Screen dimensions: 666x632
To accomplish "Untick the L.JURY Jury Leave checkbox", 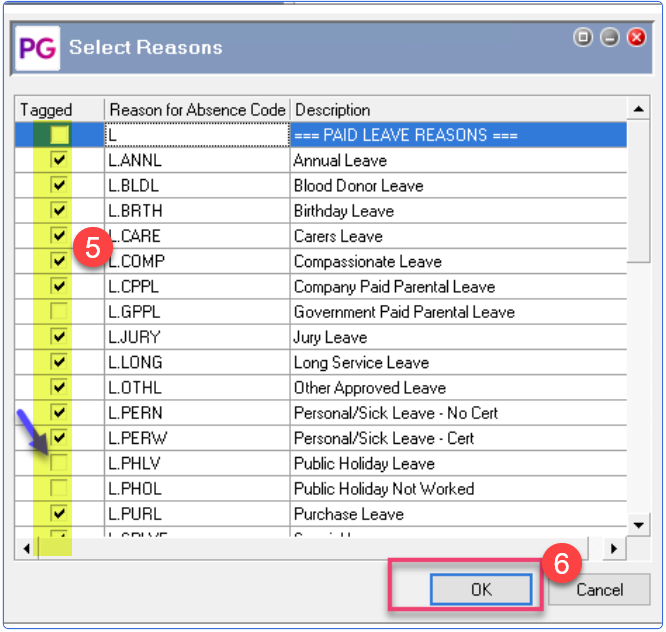I will pyautogui.click(x=59, y=337).
